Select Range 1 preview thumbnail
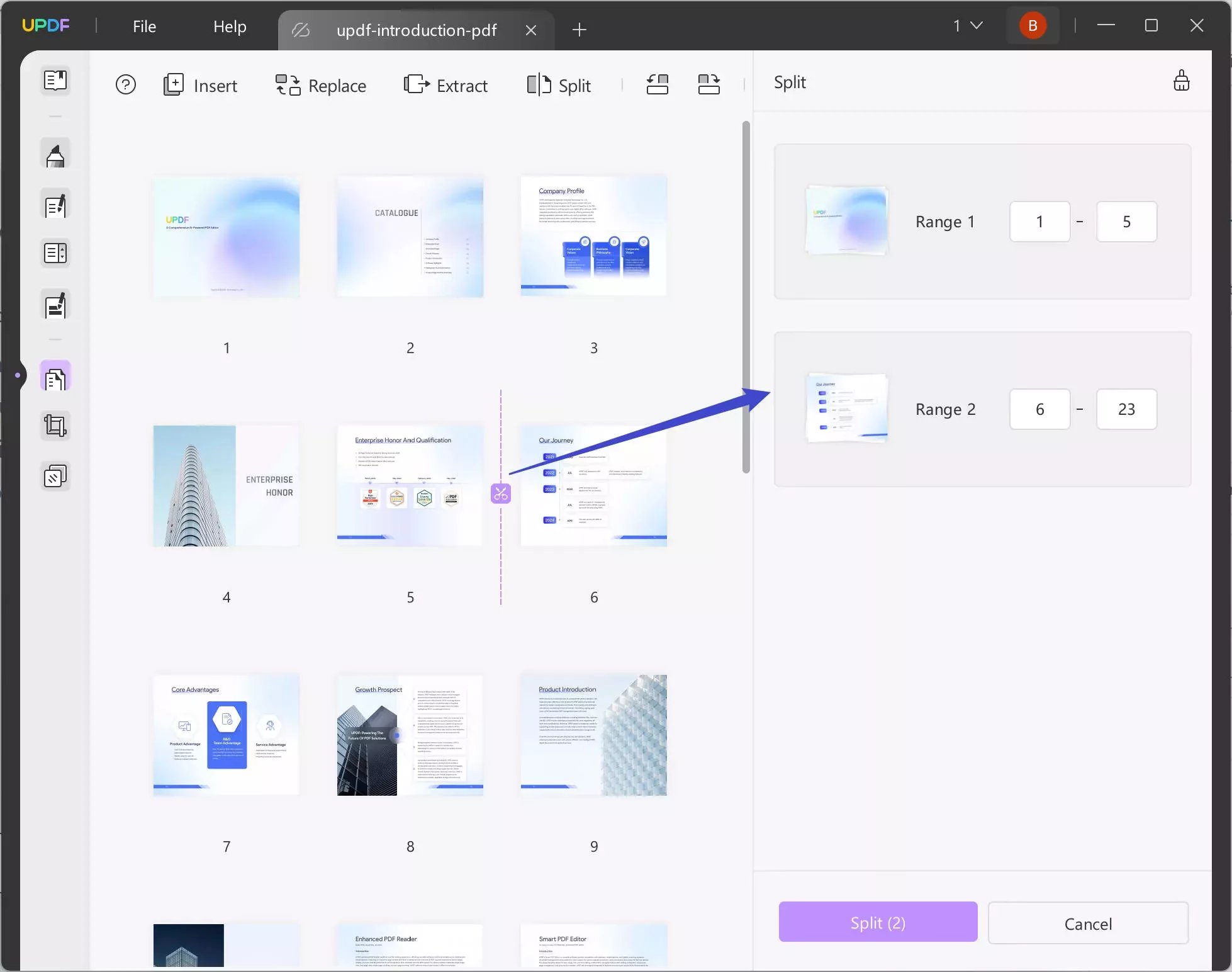 tap(847, 220)
